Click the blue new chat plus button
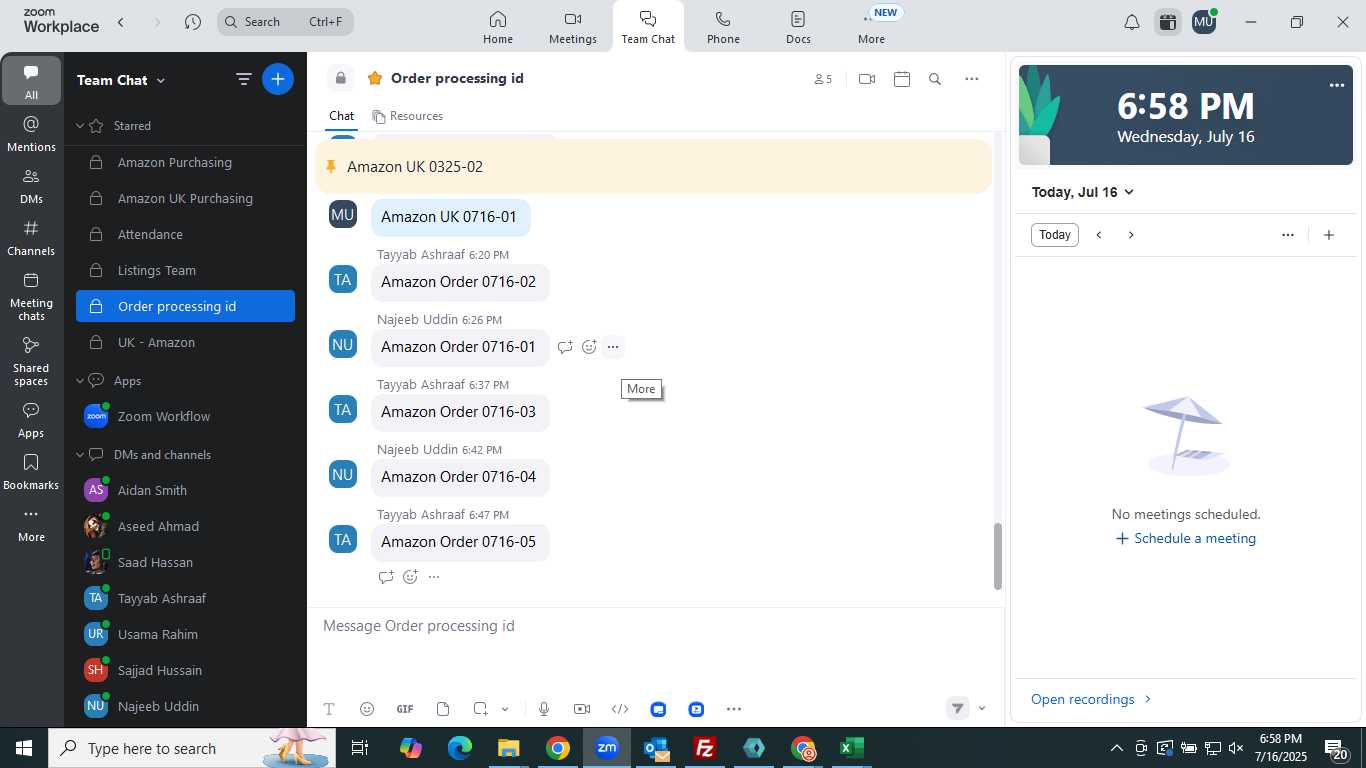 point(278,79)
